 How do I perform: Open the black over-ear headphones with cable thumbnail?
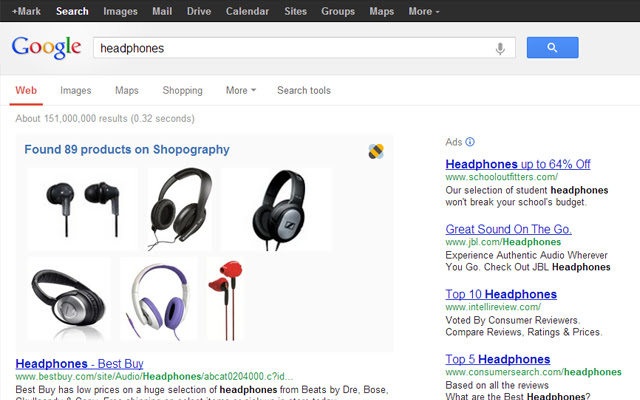[x=180, y=209]
